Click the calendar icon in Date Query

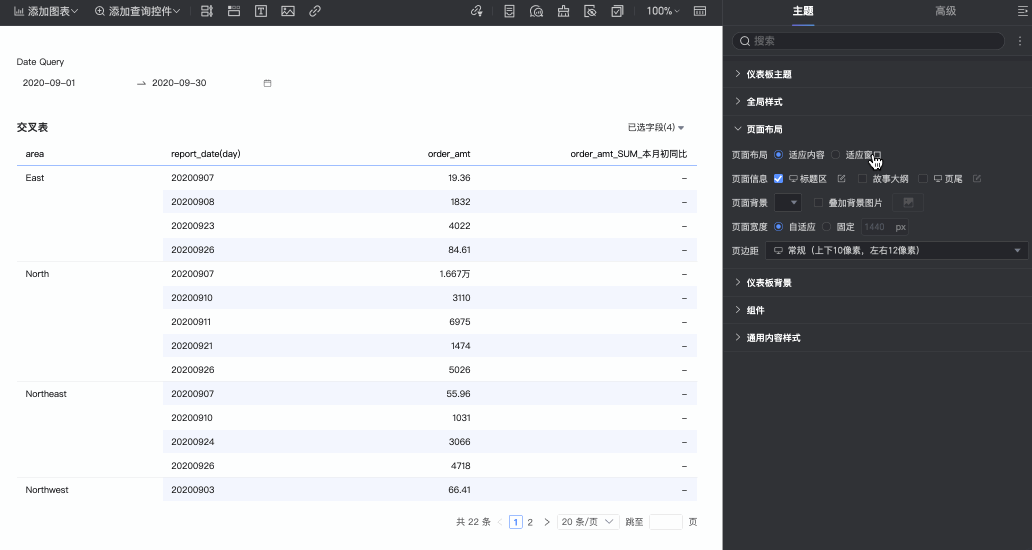267,83
